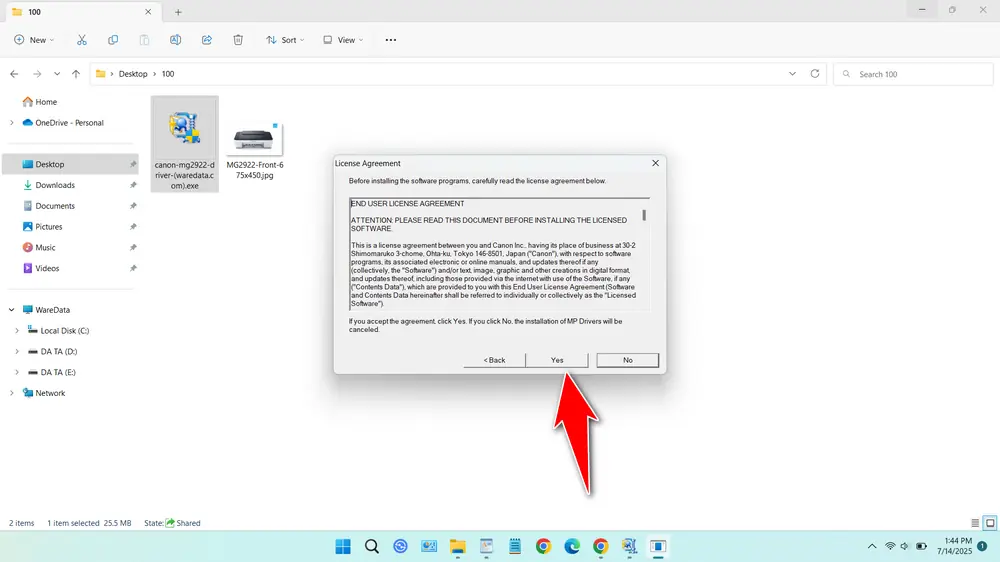Switch to details view icon in status bar
1000x562 pixels.
(x=975, y=523)
